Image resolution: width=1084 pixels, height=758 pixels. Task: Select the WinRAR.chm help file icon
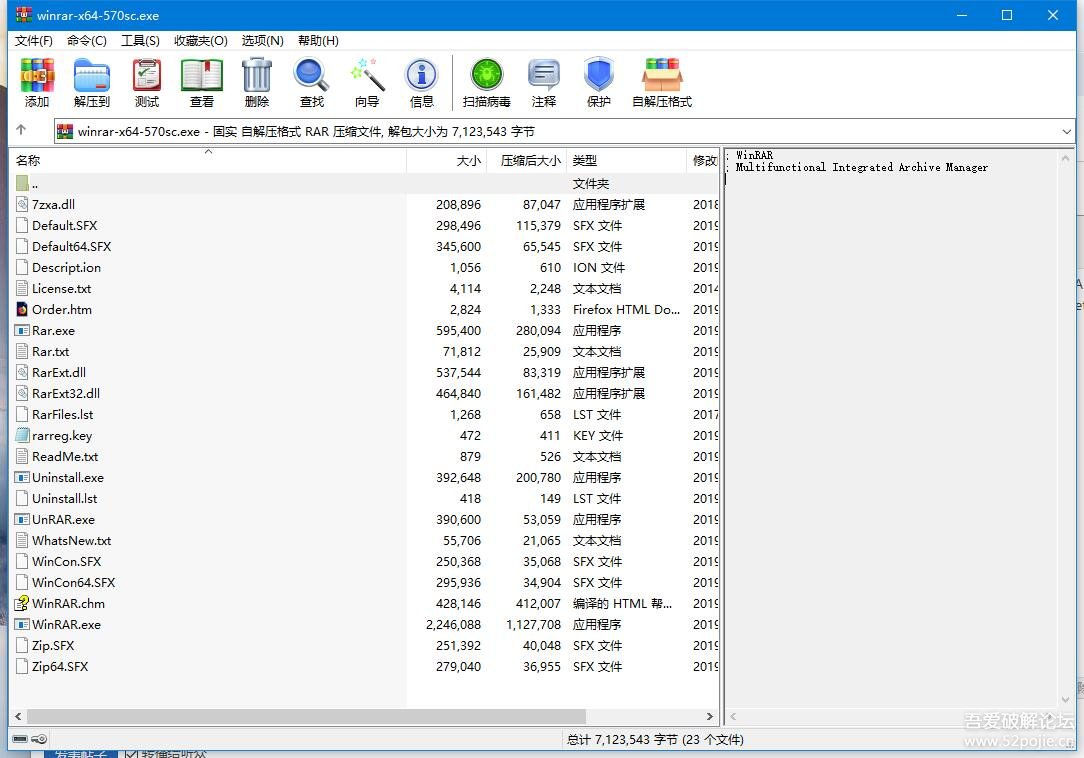click(x=22, y=603)
